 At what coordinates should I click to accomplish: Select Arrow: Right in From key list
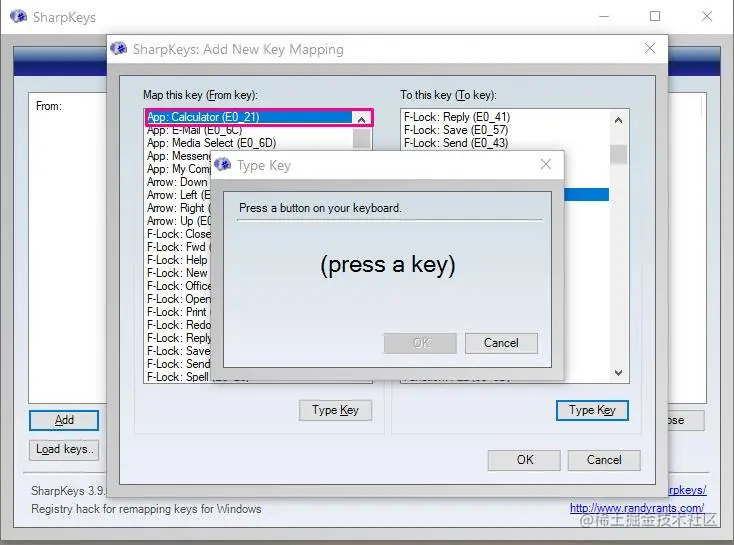click(x=178, y=208)
